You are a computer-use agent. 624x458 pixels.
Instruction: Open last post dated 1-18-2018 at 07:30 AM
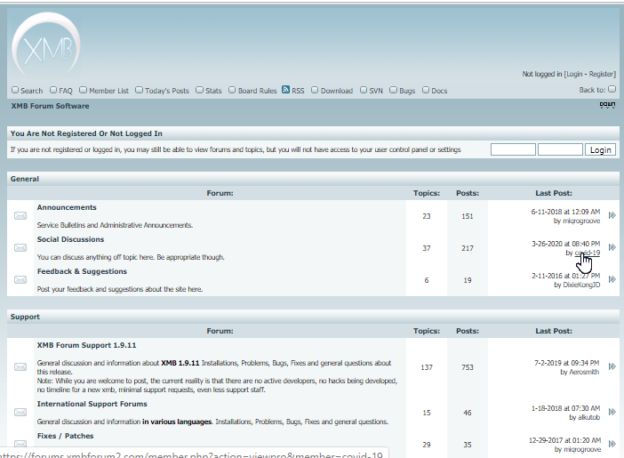[x=566, y=408]
